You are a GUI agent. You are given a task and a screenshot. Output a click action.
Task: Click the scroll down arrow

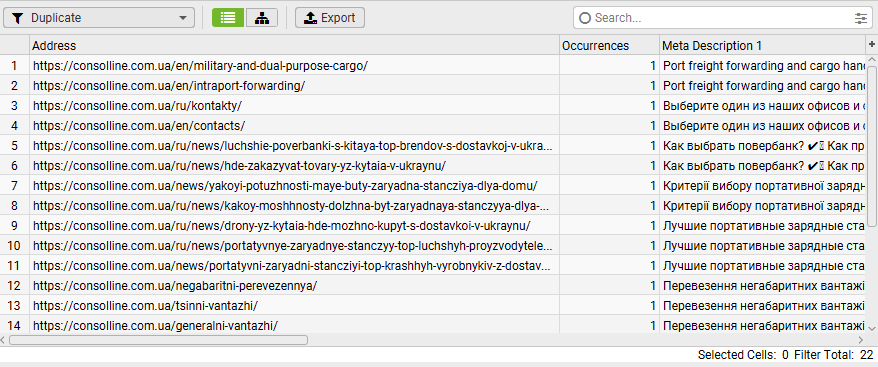(872, 328)
